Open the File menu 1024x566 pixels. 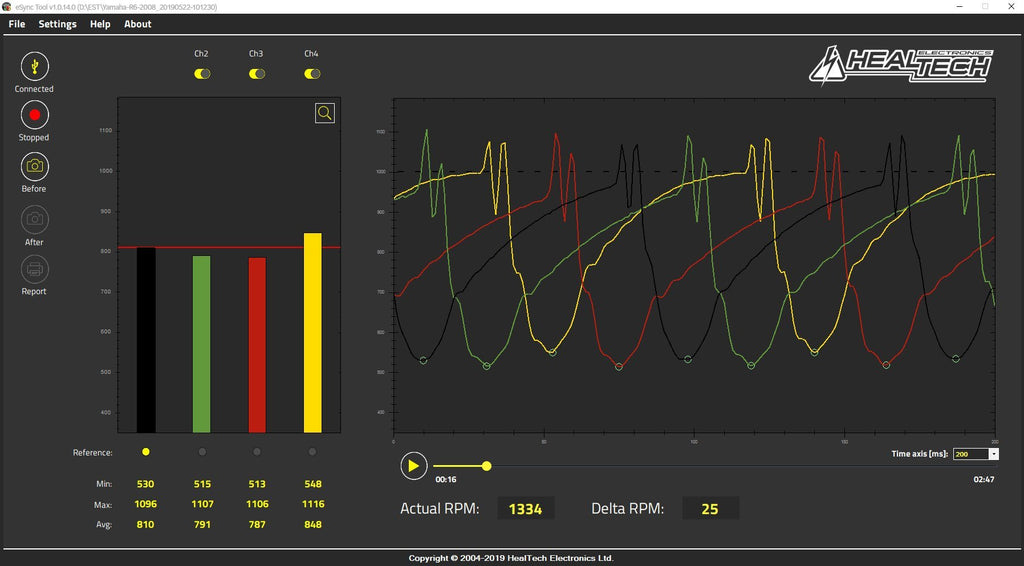pyautogui.click(x=17, y=24)
